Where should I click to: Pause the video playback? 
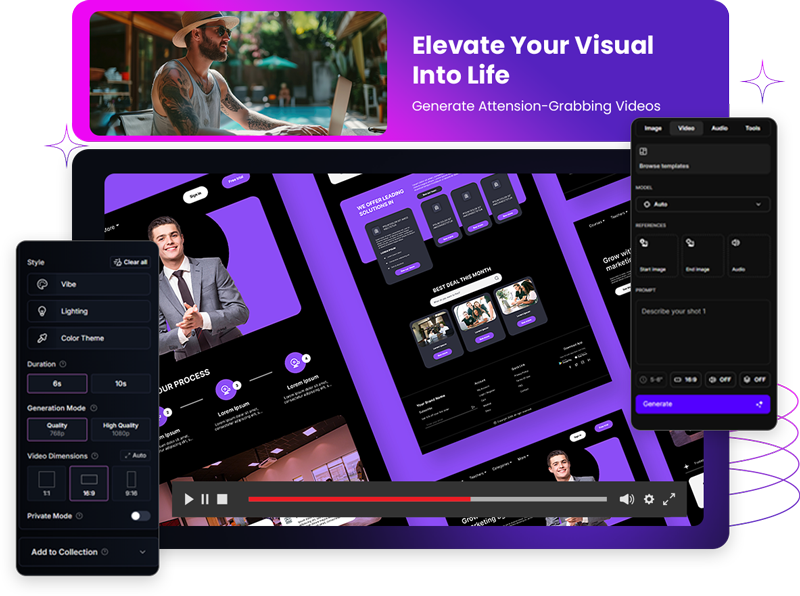(205, 499)
